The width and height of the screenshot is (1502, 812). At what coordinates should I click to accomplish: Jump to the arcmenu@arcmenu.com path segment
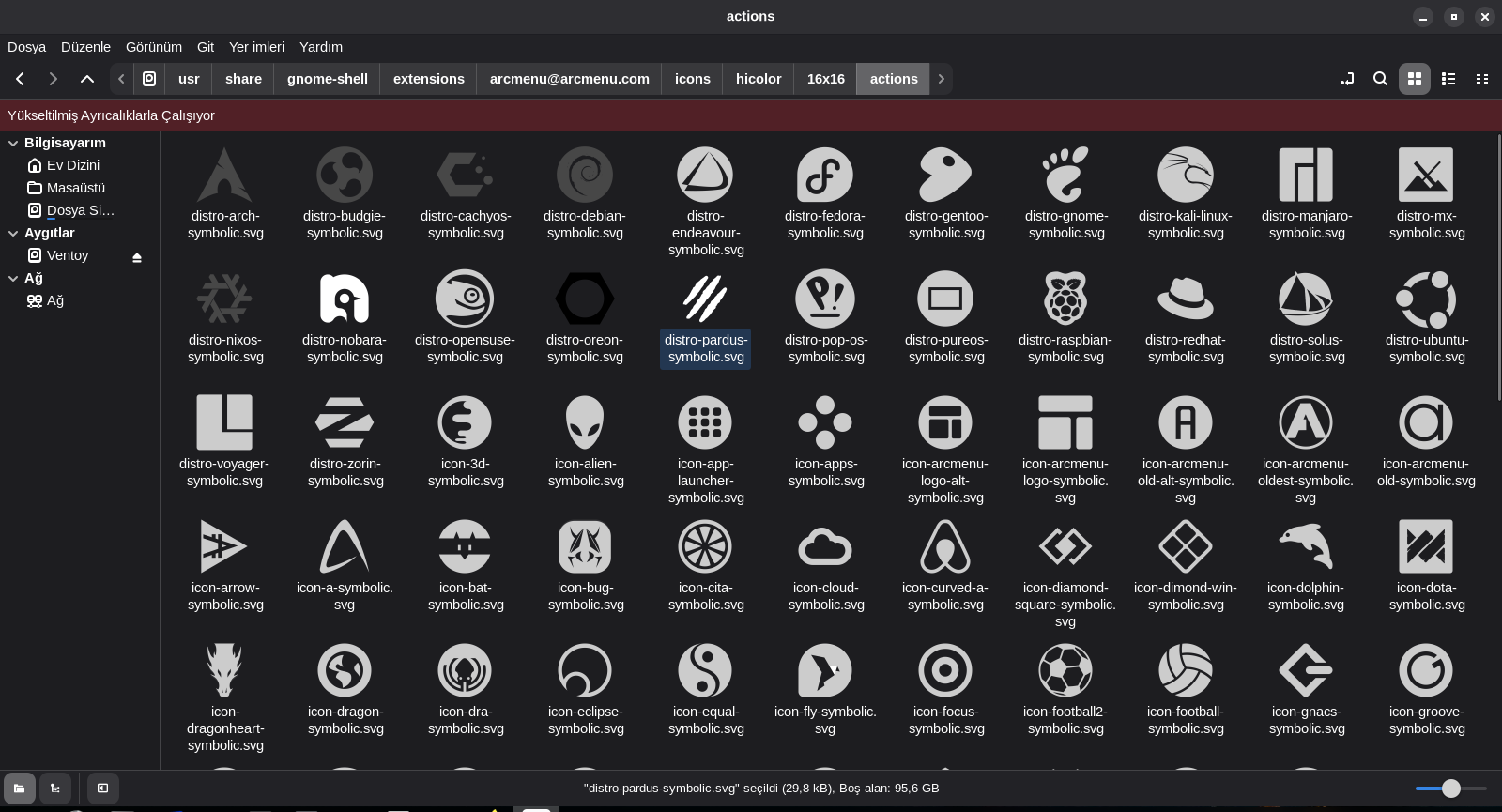(x=569, y=79)
